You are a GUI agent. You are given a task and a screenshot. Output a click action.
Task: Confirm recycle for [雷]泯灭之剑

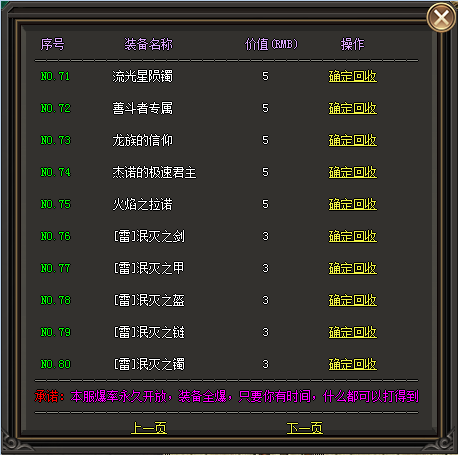point(353,236)
